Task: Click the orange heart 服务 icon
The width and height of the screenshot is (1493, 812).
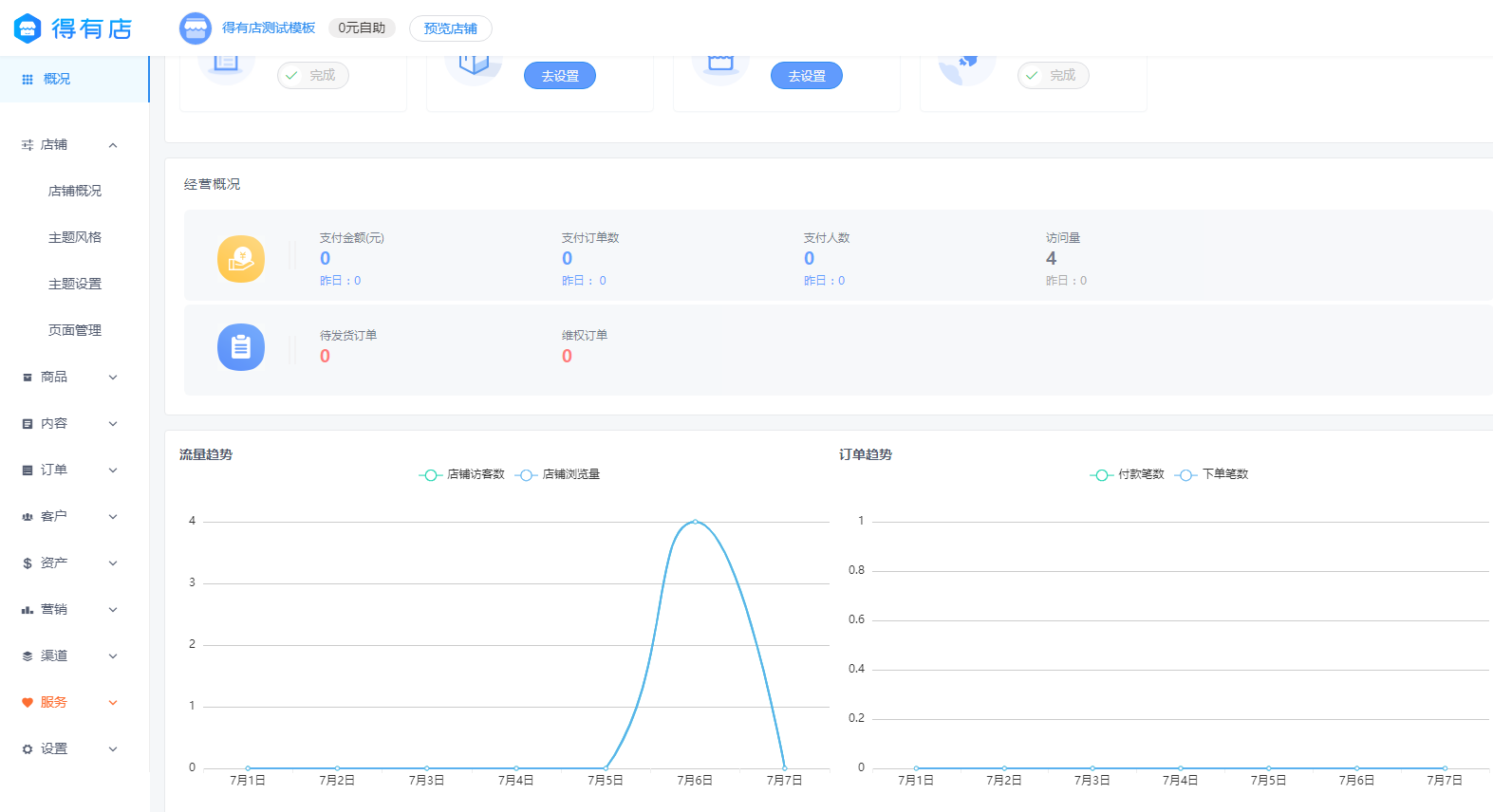Action: point(28,703)
